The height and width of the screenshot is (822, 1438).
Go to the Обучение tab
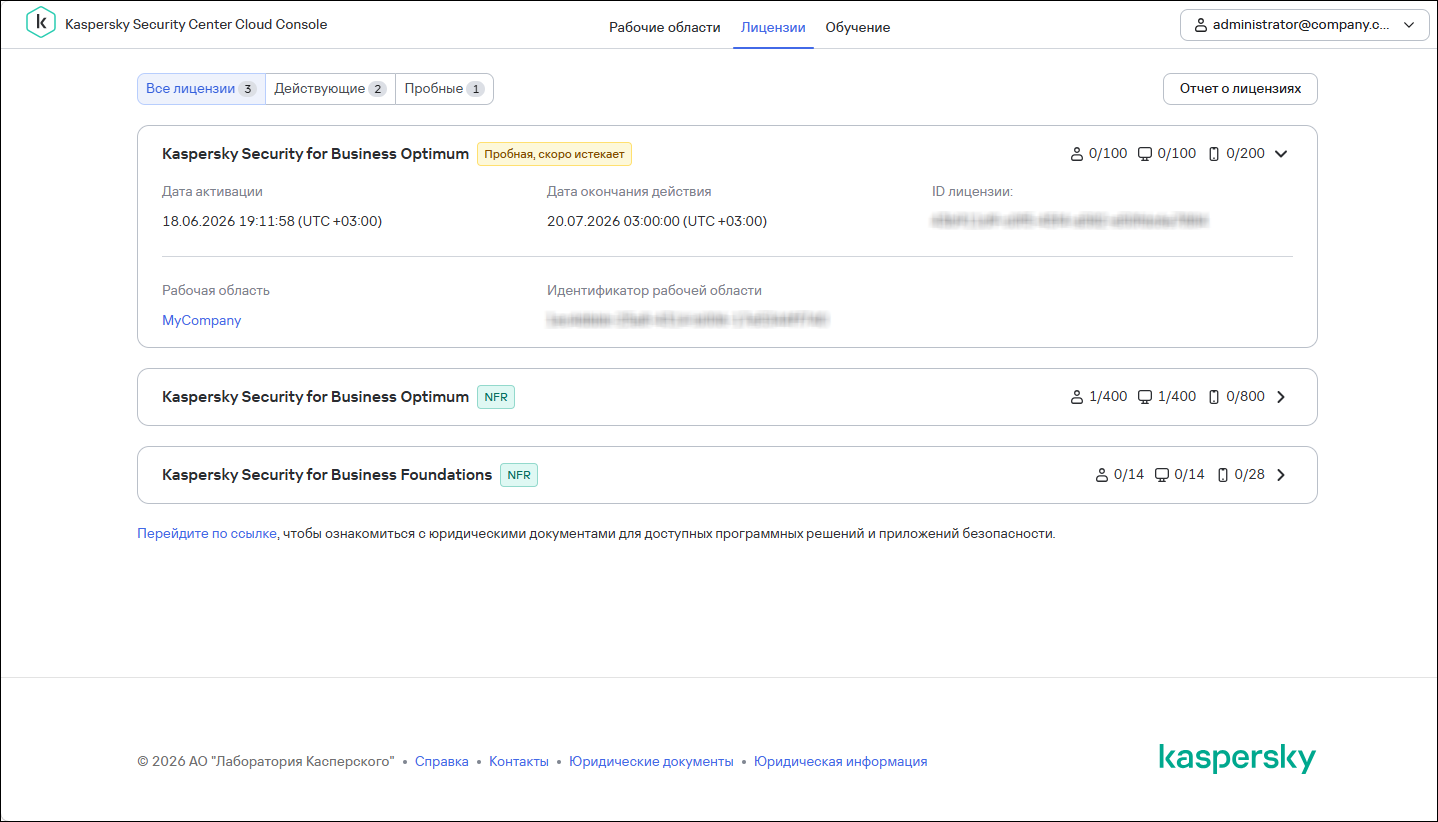[858, 27]
